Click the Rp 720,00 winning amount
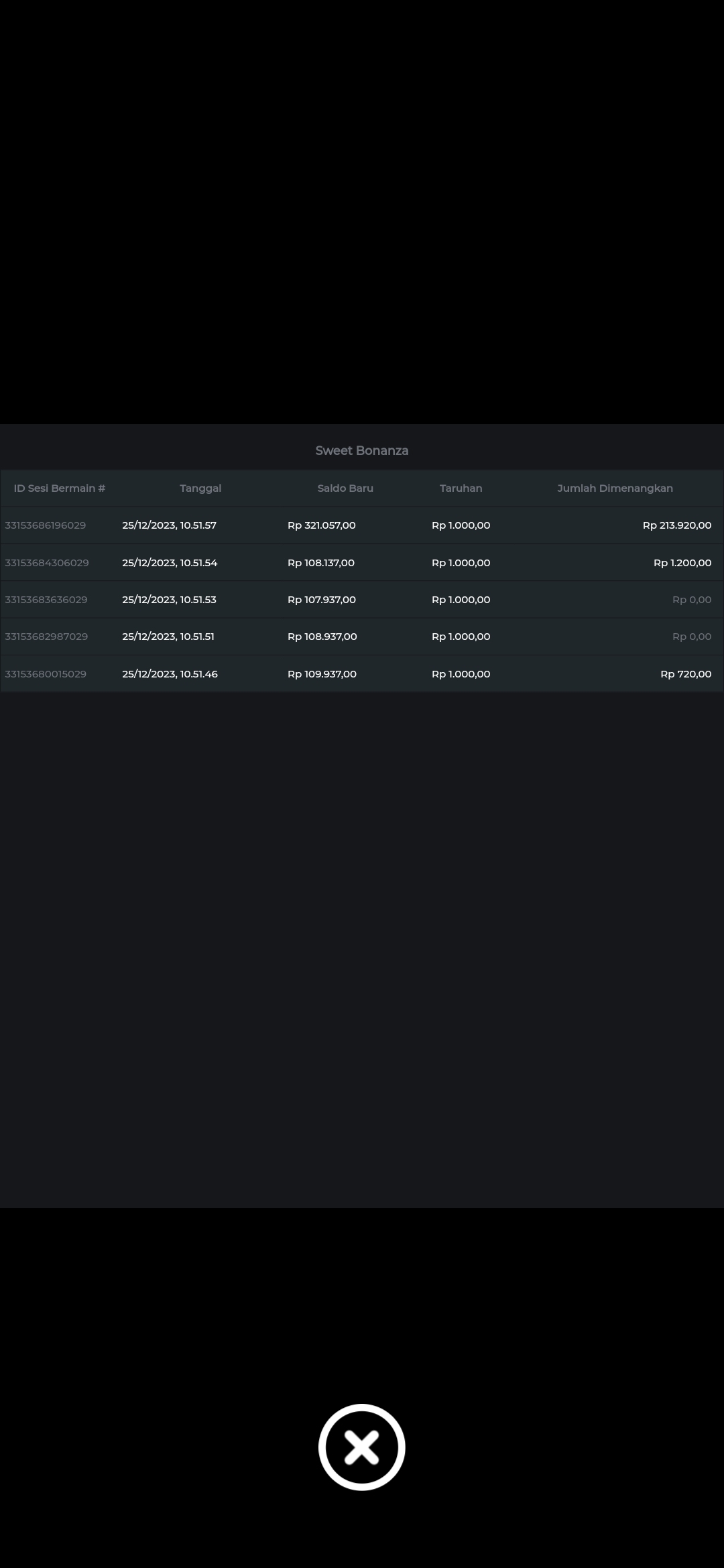This screenshot has width=724, height=1568. pos(686,674)
